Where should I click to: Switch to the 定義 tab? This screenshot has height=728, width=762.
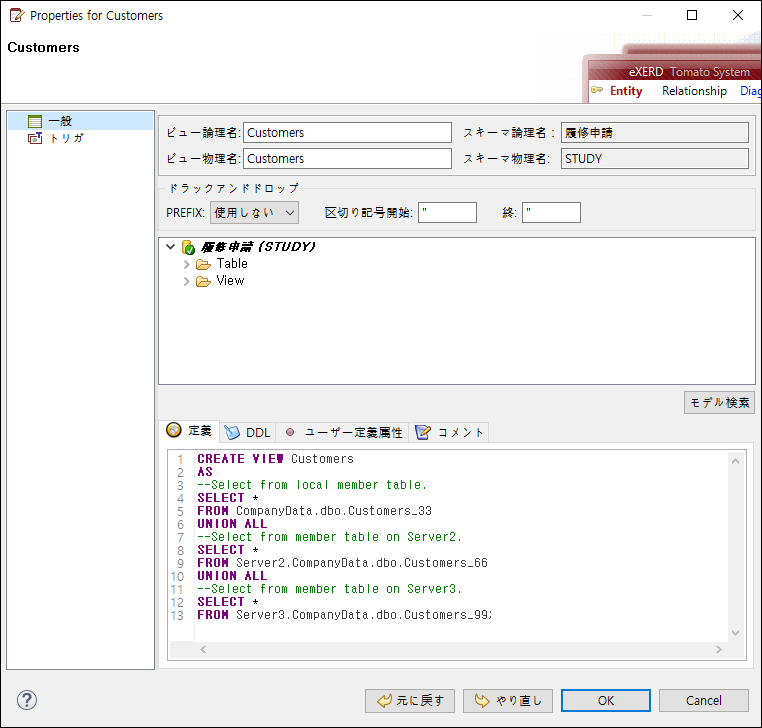(190, 431)
